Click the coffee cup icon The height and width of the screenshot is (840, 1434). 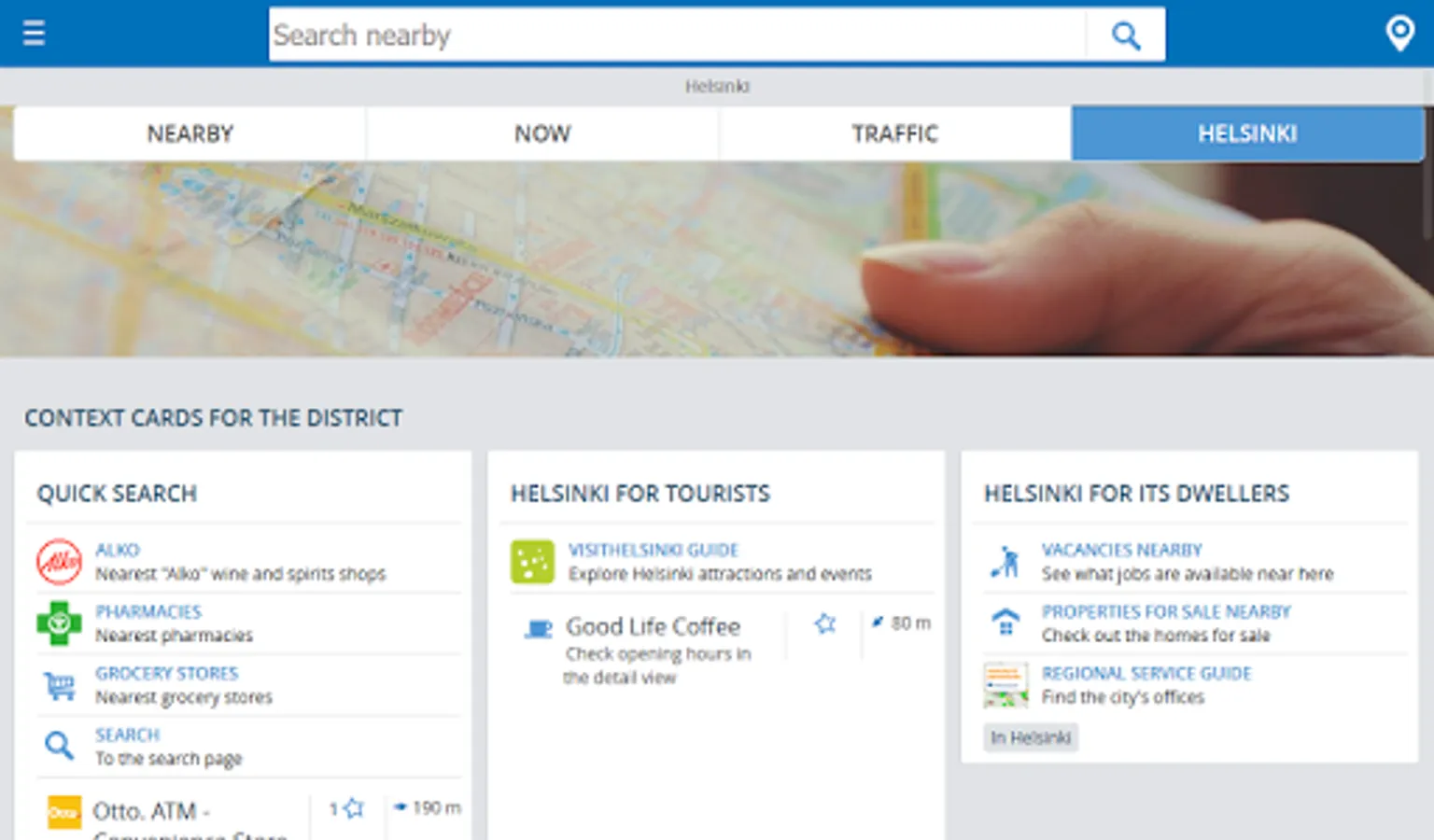pos(538,629)
